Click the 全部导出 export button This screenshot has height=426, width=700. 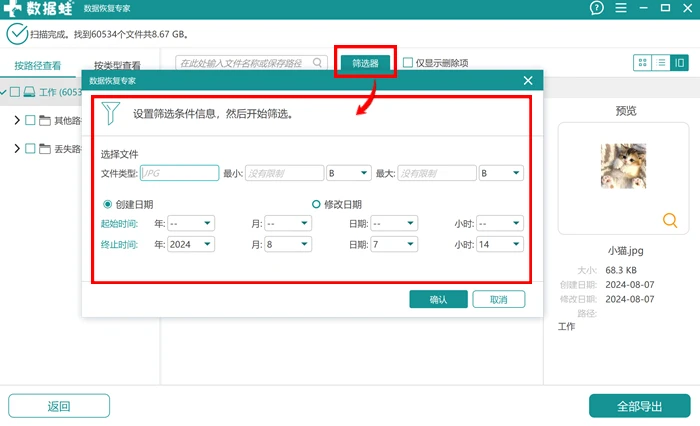[x=640, y=406]
